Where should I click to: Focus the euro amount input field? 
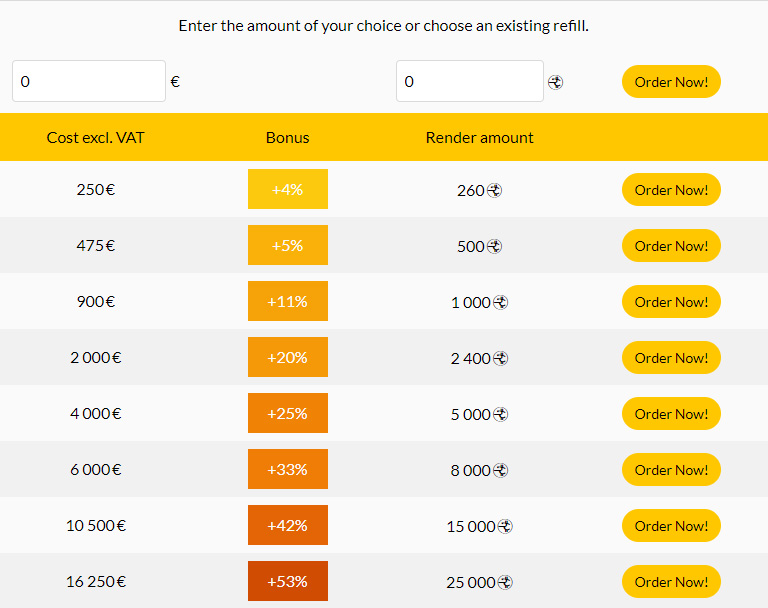pos(89,81)
